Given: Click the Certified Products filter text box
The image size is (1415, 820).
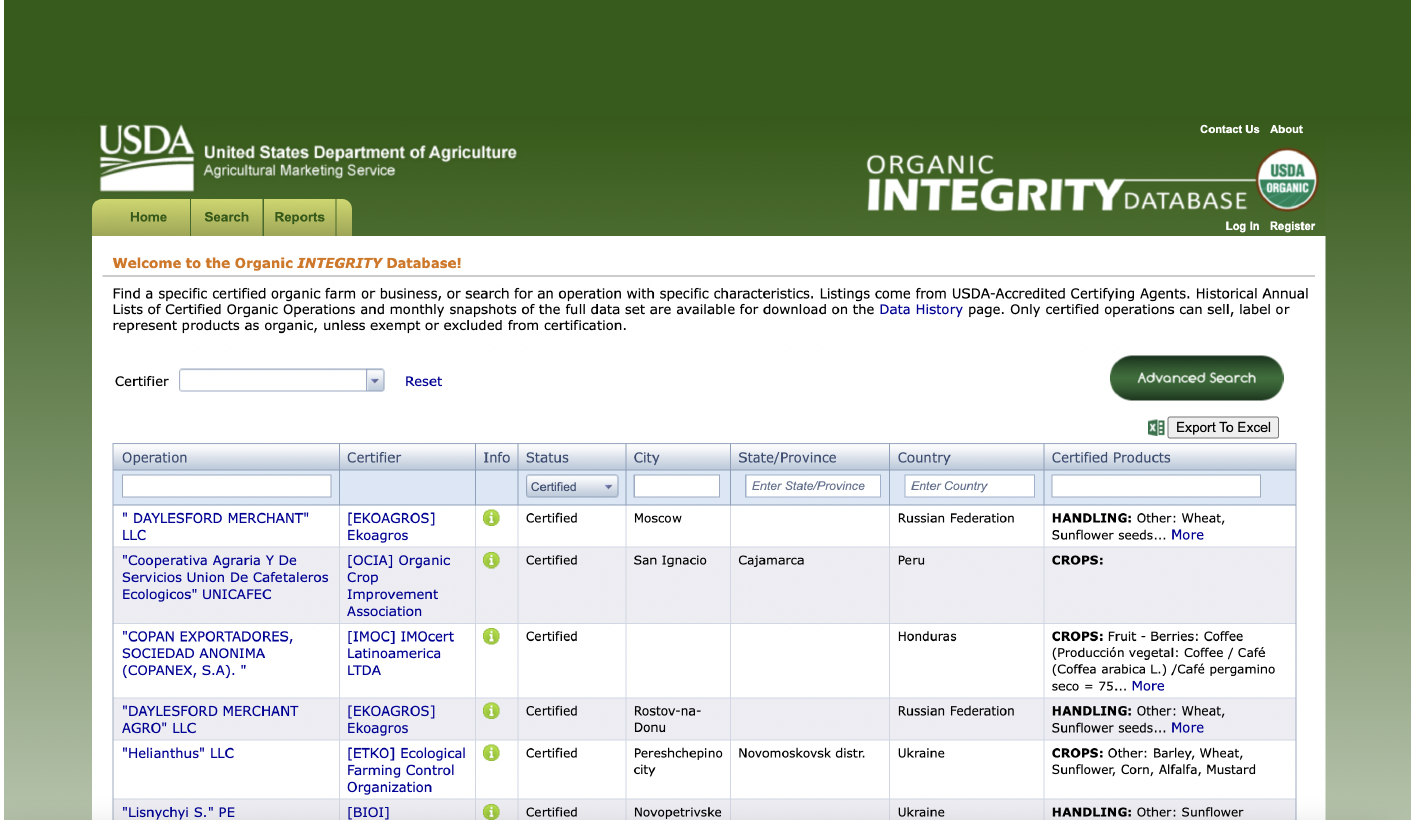Looking at the screenshot, I should pos(1156,486).
